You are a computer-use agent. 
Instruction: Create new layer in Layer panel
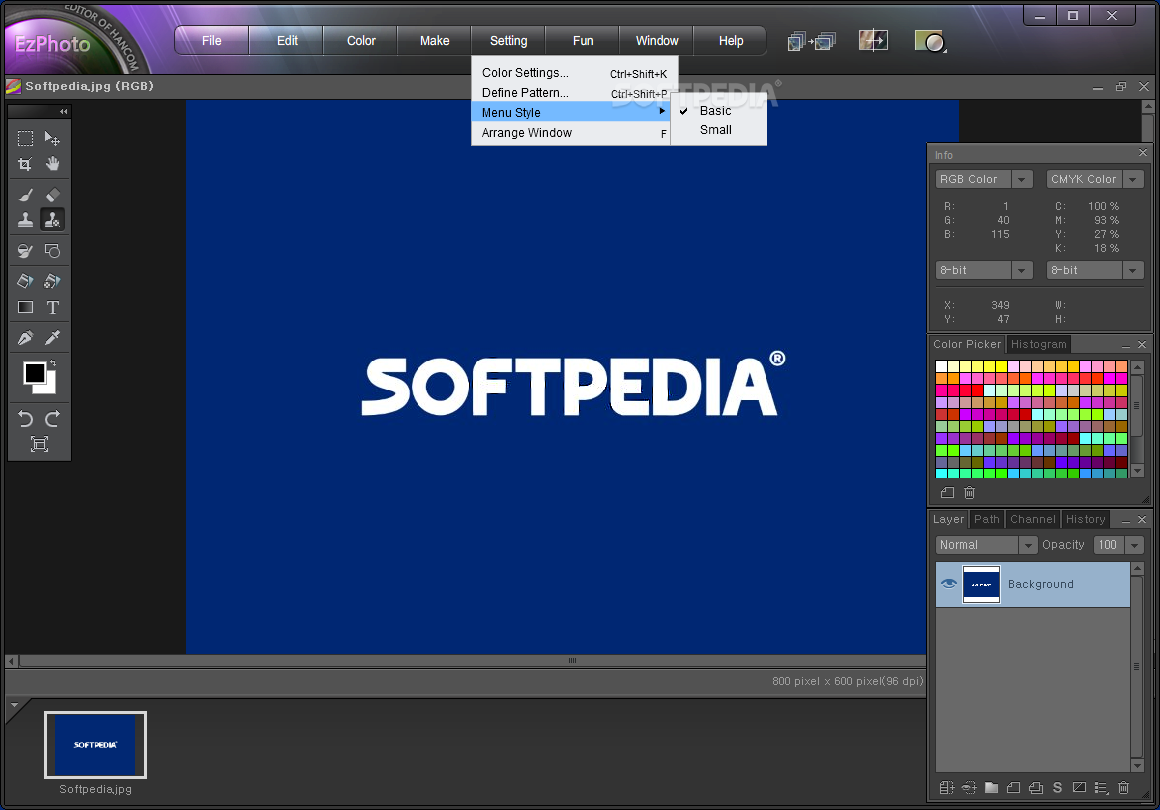(x=1014, y=788)
